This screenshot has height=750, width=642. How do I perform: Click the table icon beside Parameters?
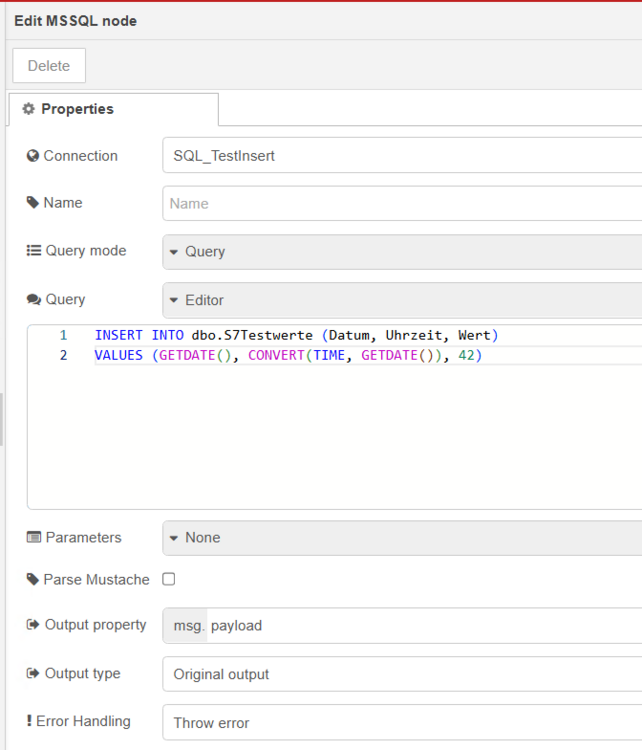pos(34,538)
